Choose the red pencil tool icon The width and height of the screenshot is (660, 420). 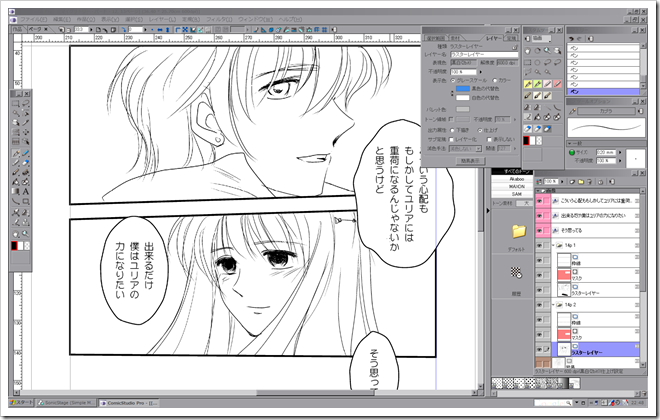(558, 84)
